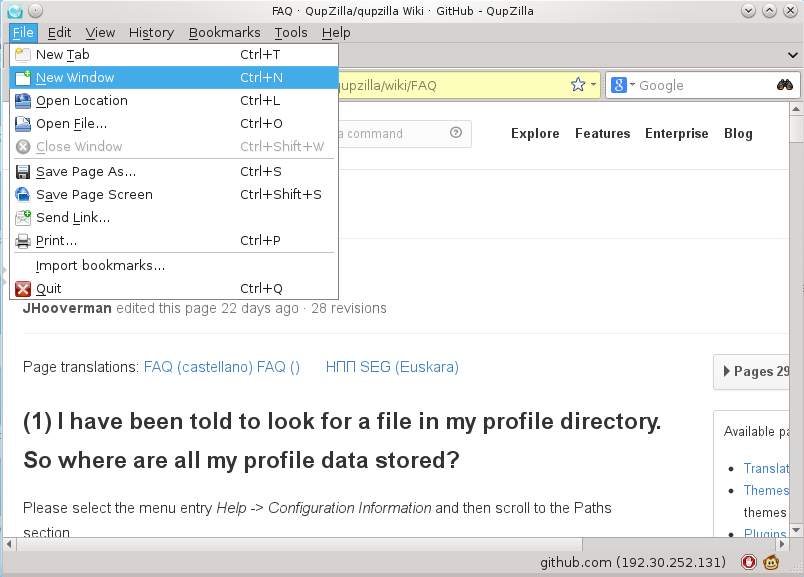
Task: Click vertical scrollbar up arrow
Action: pos(796,109)
